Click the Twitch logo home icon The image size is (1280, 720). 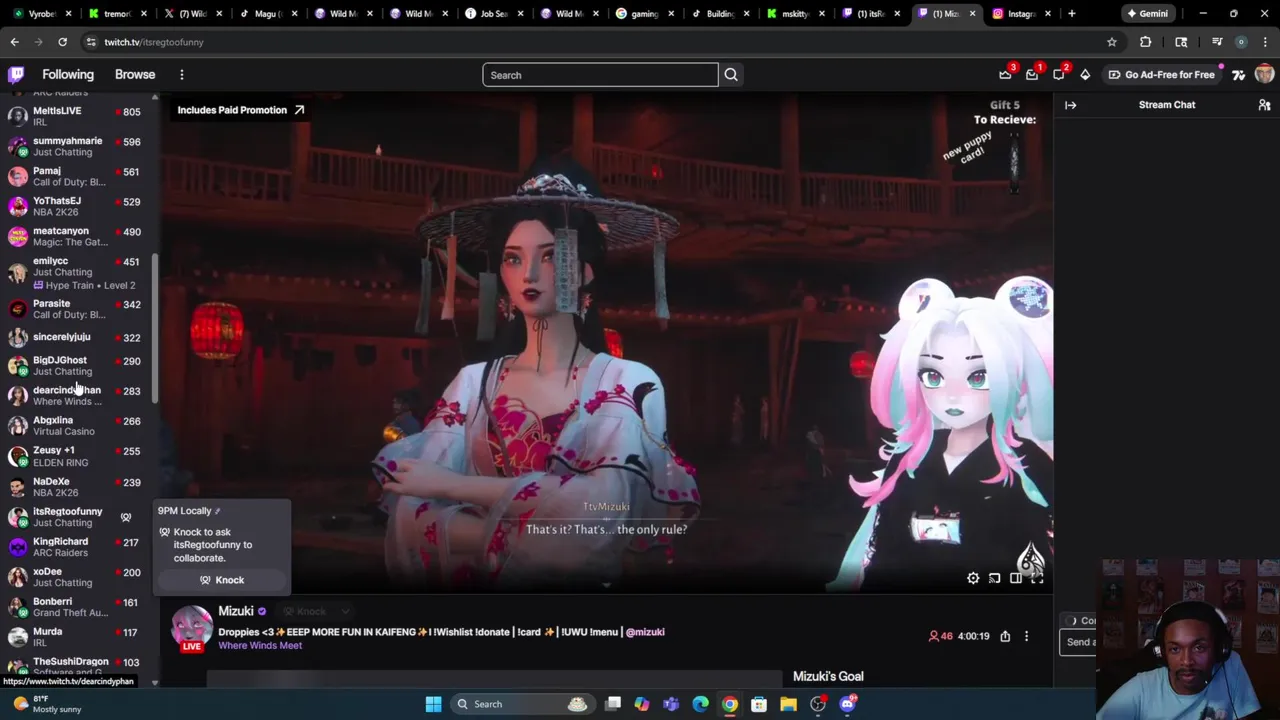(x=16, y=75)
